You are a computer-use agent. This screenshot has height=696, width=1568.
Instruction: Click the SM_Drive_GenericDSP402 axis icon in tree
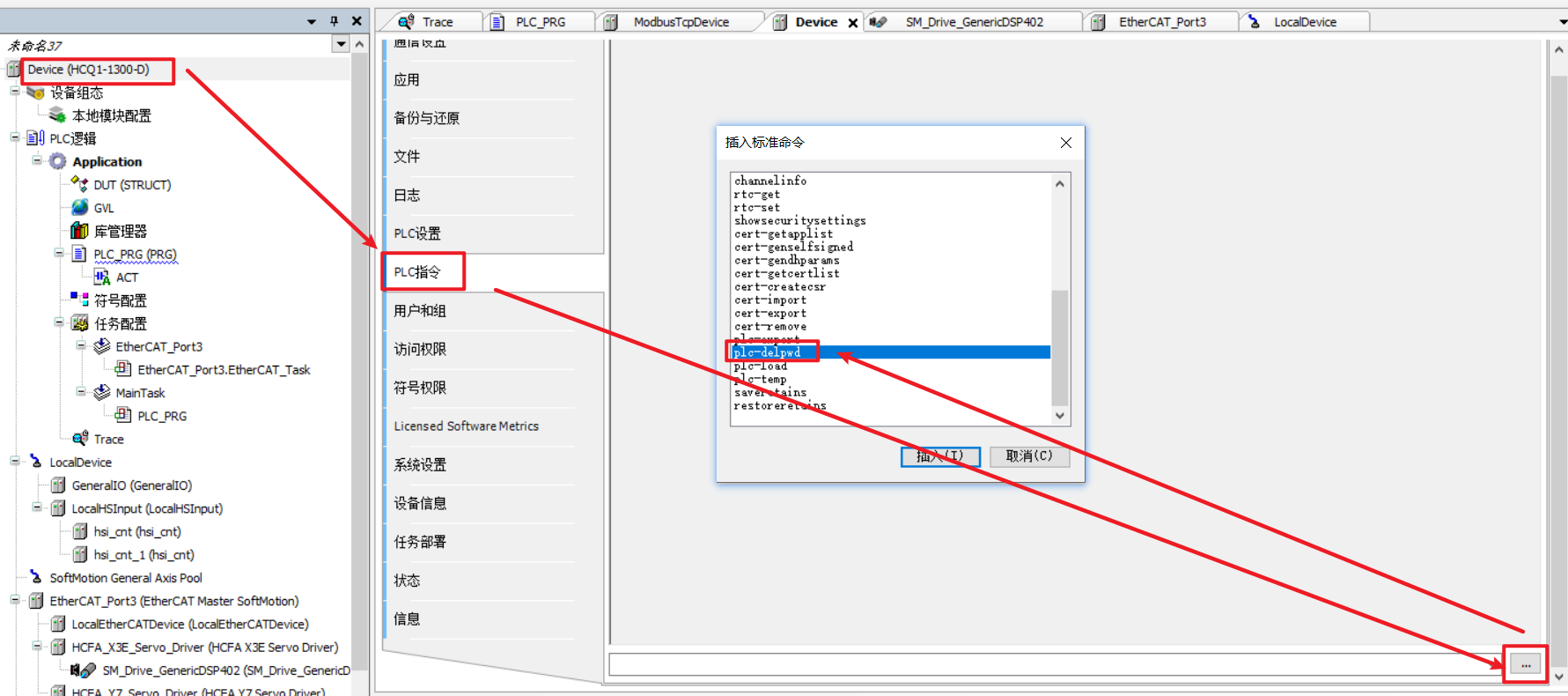coord(84,670)
